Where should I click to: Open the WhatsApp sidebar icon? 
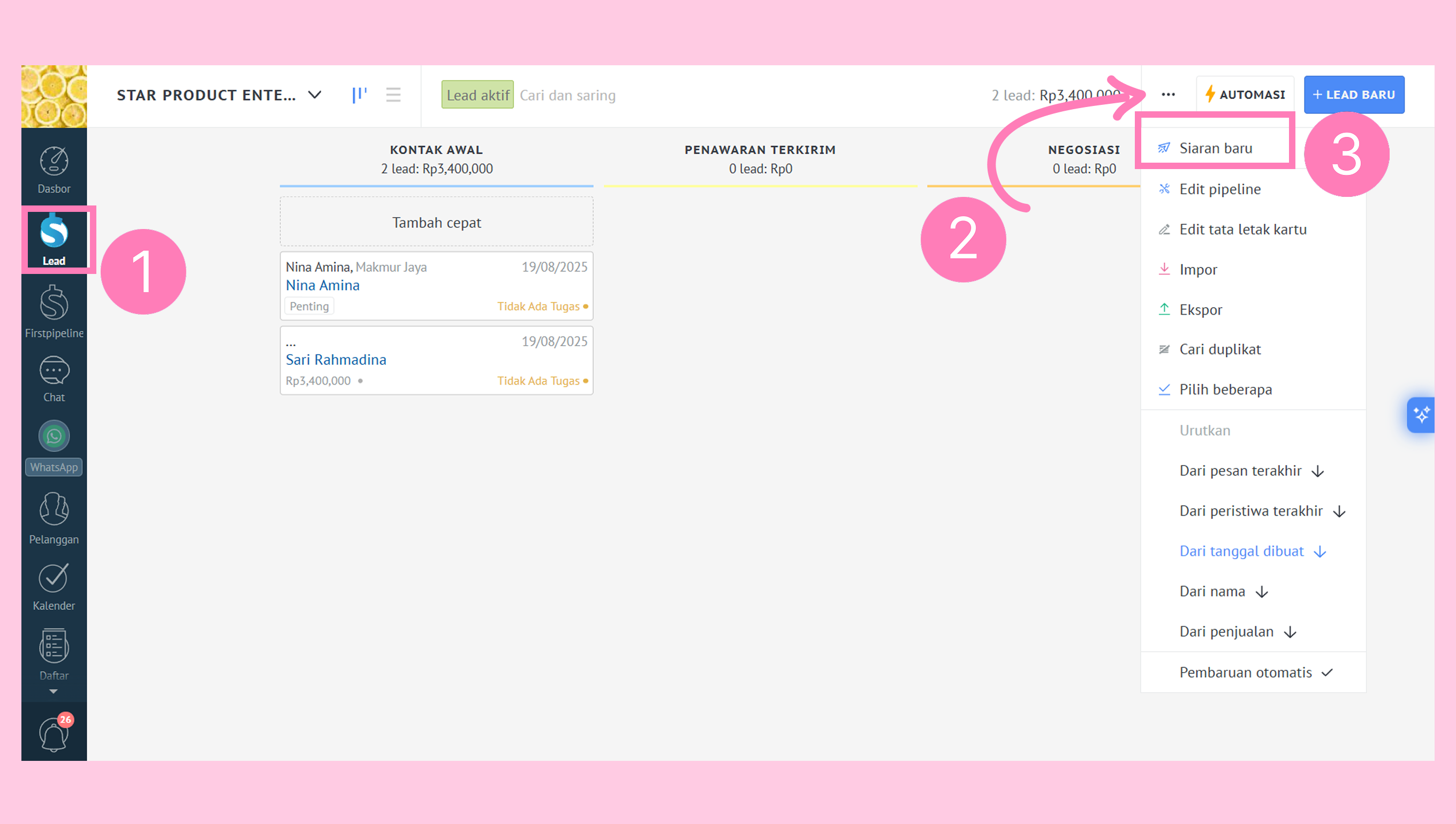(x=54, y=447)
